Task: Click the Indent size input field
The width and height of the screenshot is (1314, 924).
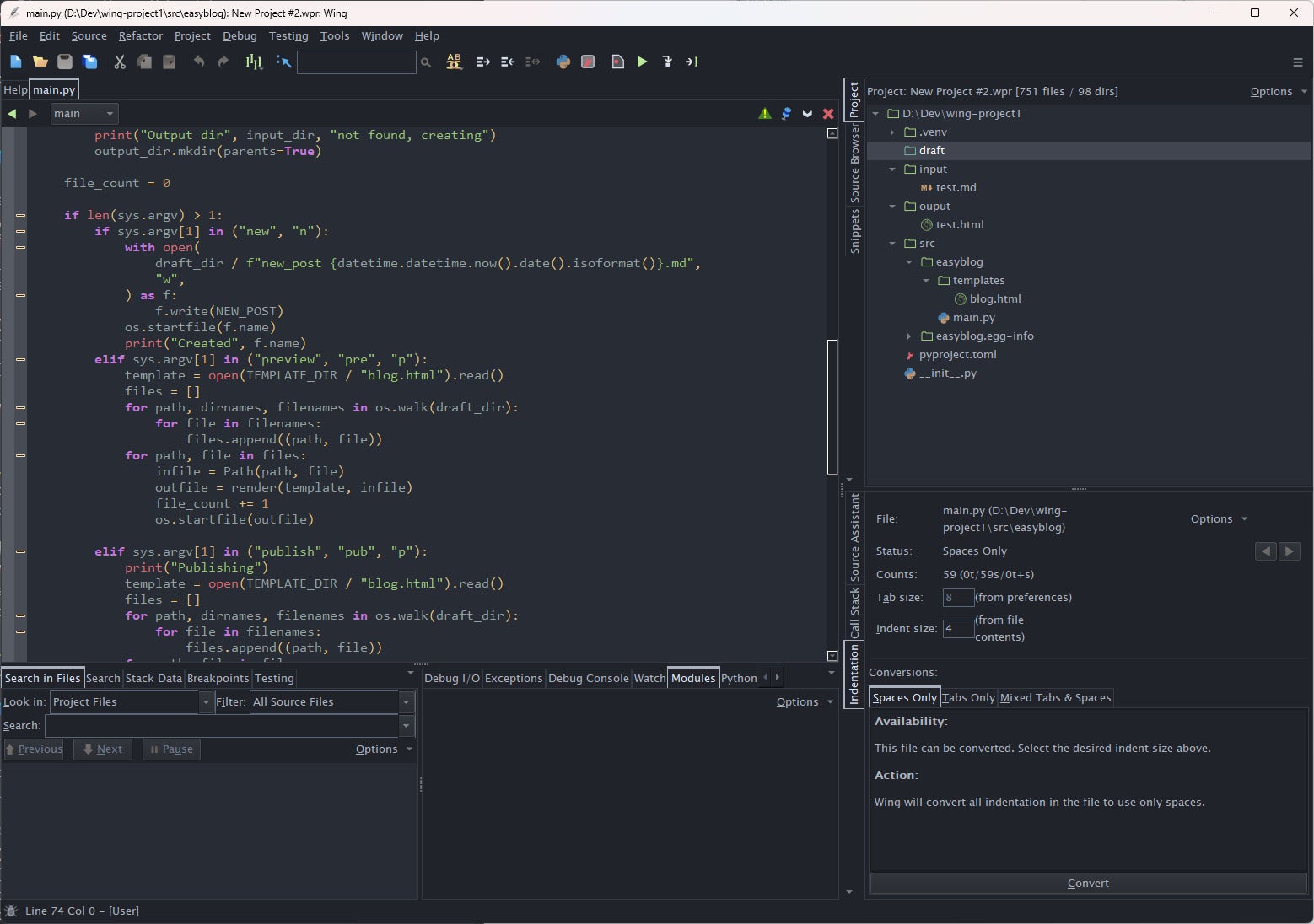Action: tap(958, 629)
